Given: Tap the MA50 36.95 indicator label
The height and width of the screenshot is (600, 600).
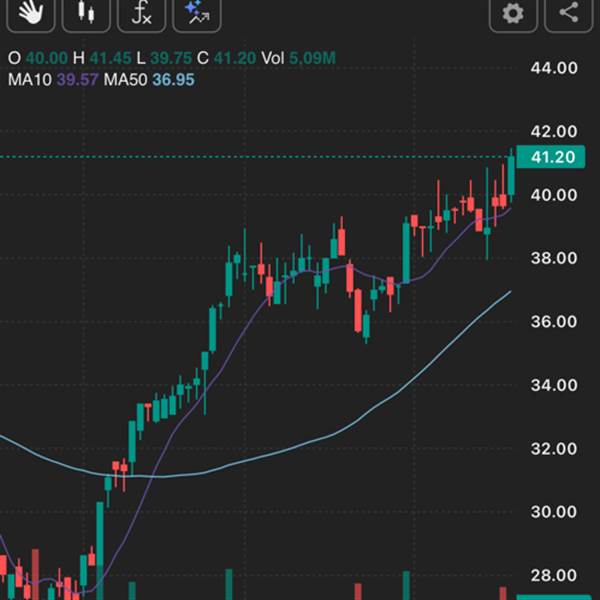Looking at the screenshot, I should click(x=149, y=80).
